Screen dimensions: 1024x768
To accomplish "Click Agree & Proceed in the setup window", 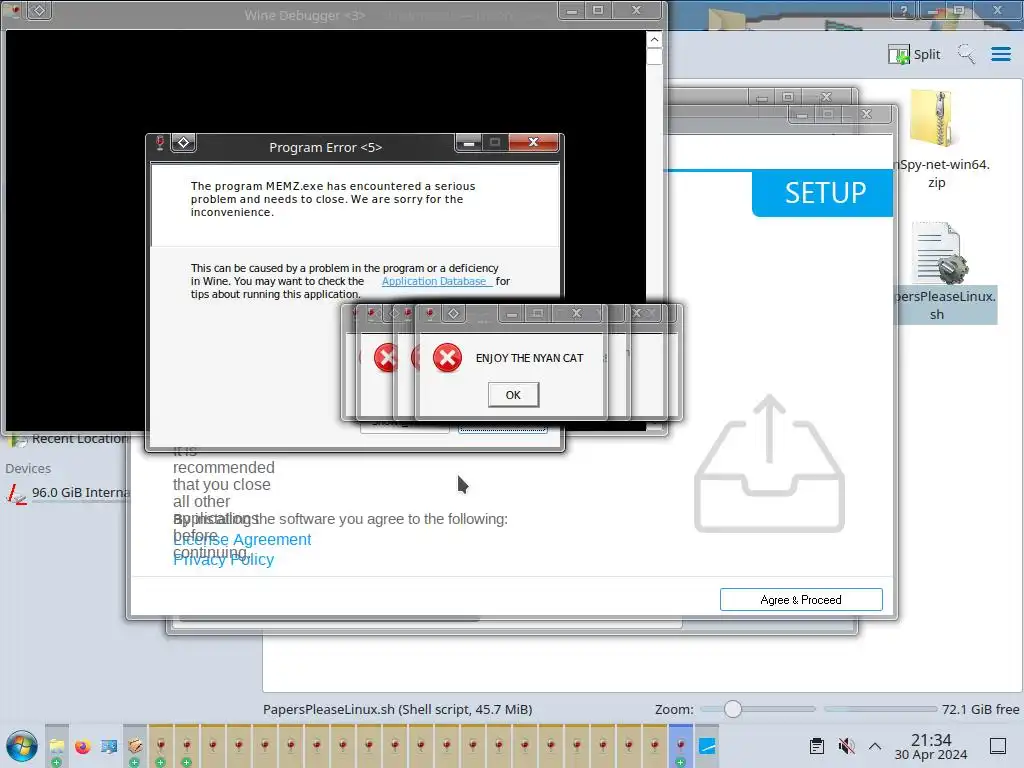I will [801, 600].
